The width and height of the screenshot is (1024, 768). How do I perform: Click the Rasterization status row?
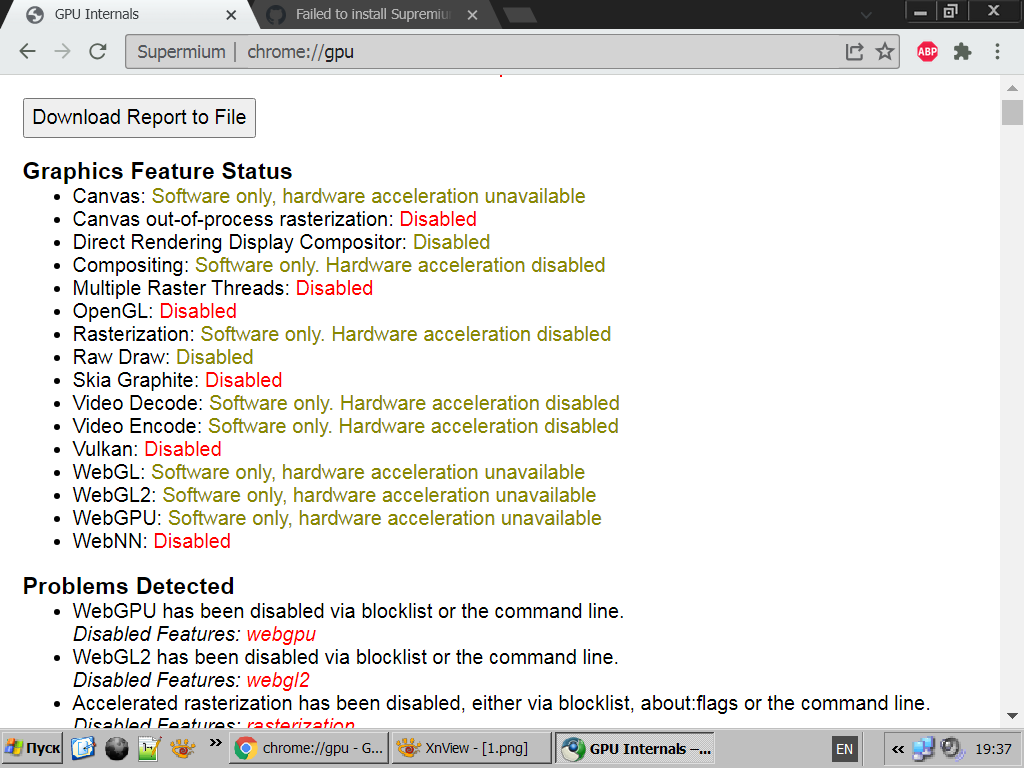[x=342, y=334]
